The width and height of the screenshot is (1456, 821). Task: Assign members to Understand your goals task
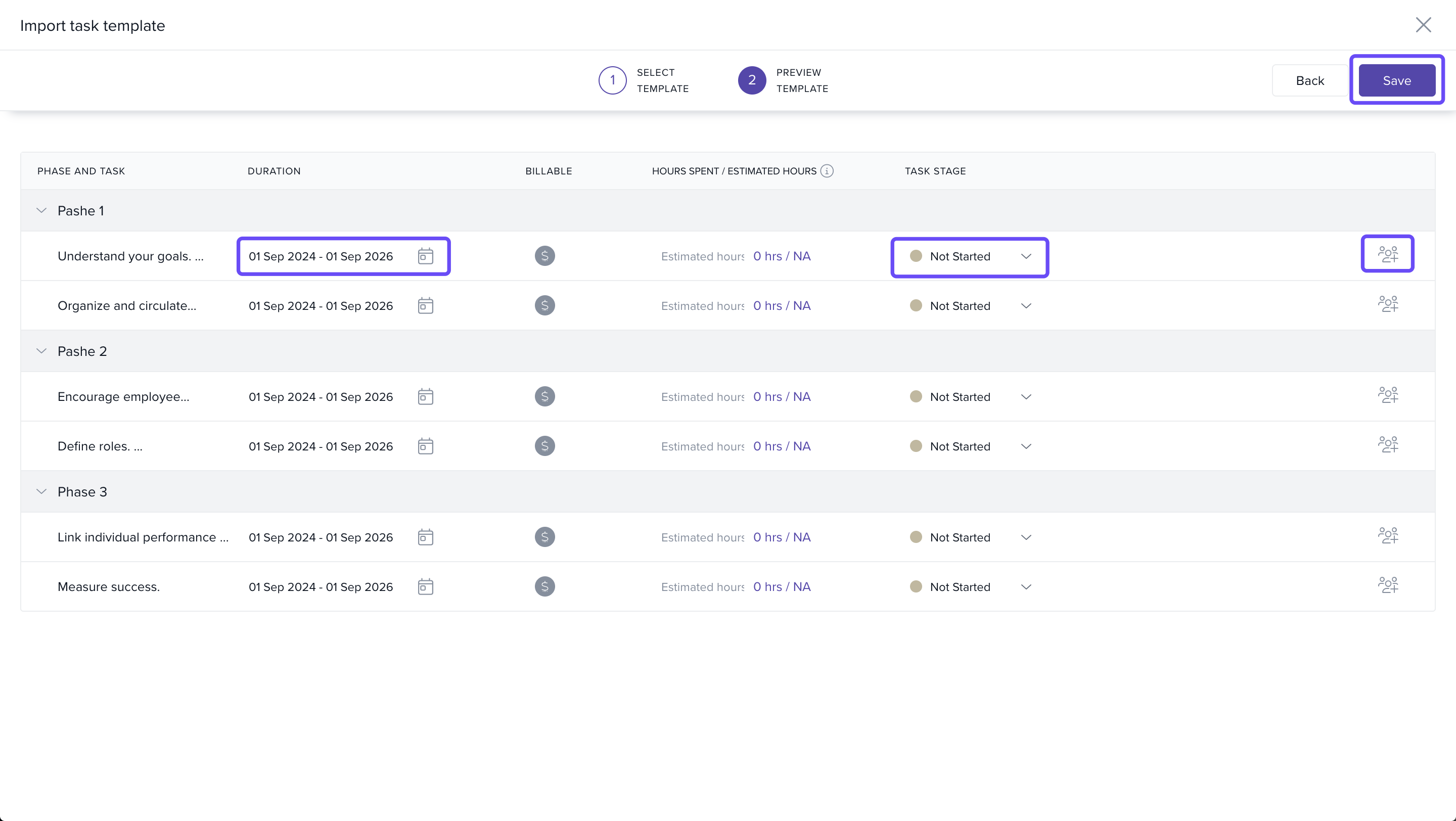click(x=1388, y=254)
